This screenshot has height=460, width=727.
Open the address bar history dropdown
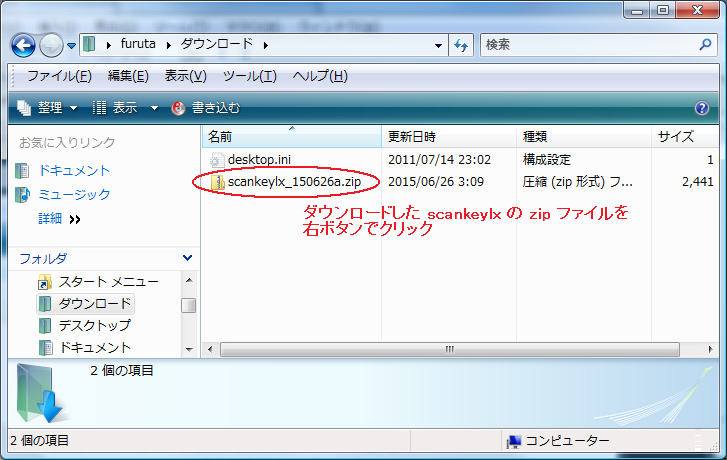tap(438, 45)
